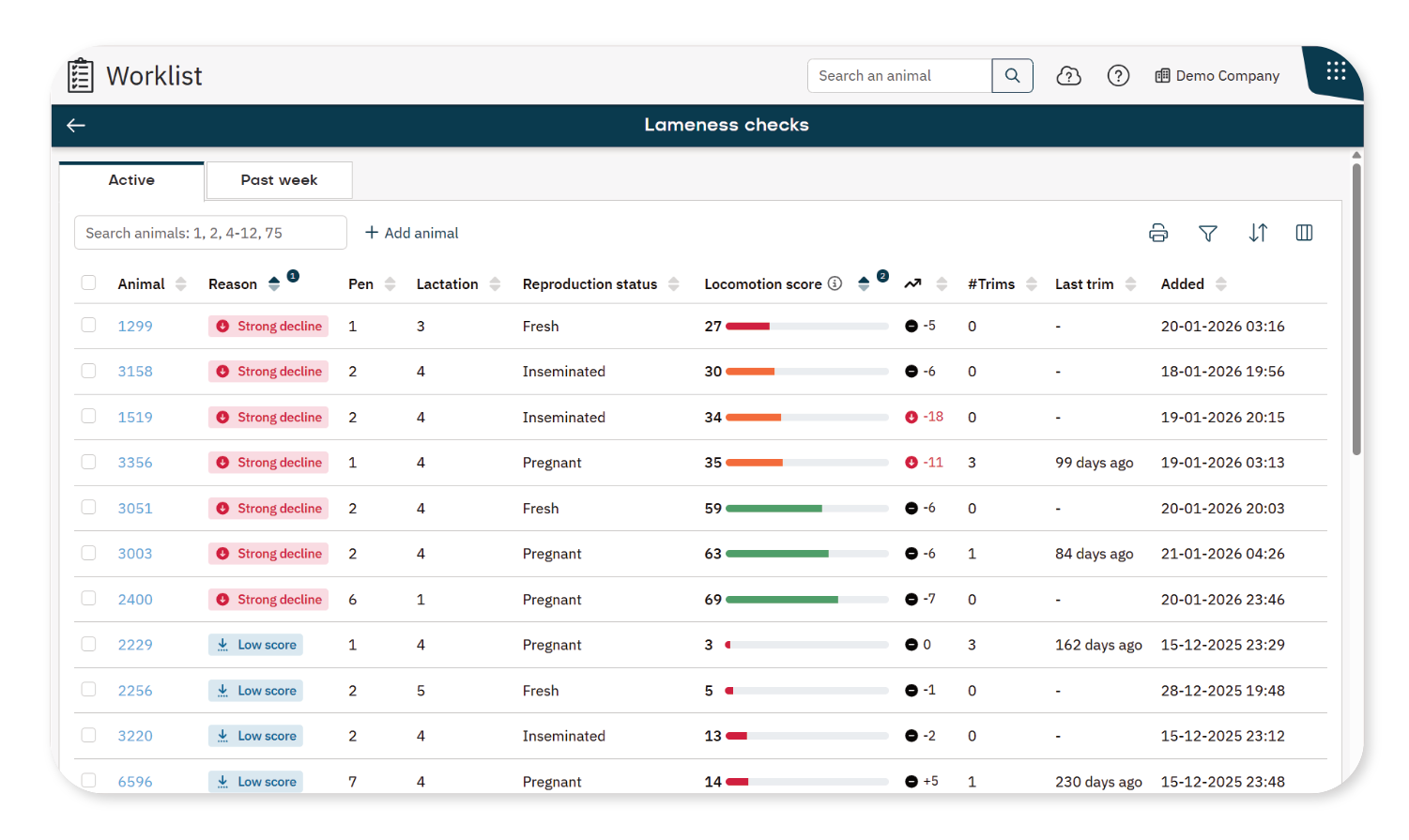Open animal 1299 details
This screenshot has width=1409, height=840.
(135, 327)
